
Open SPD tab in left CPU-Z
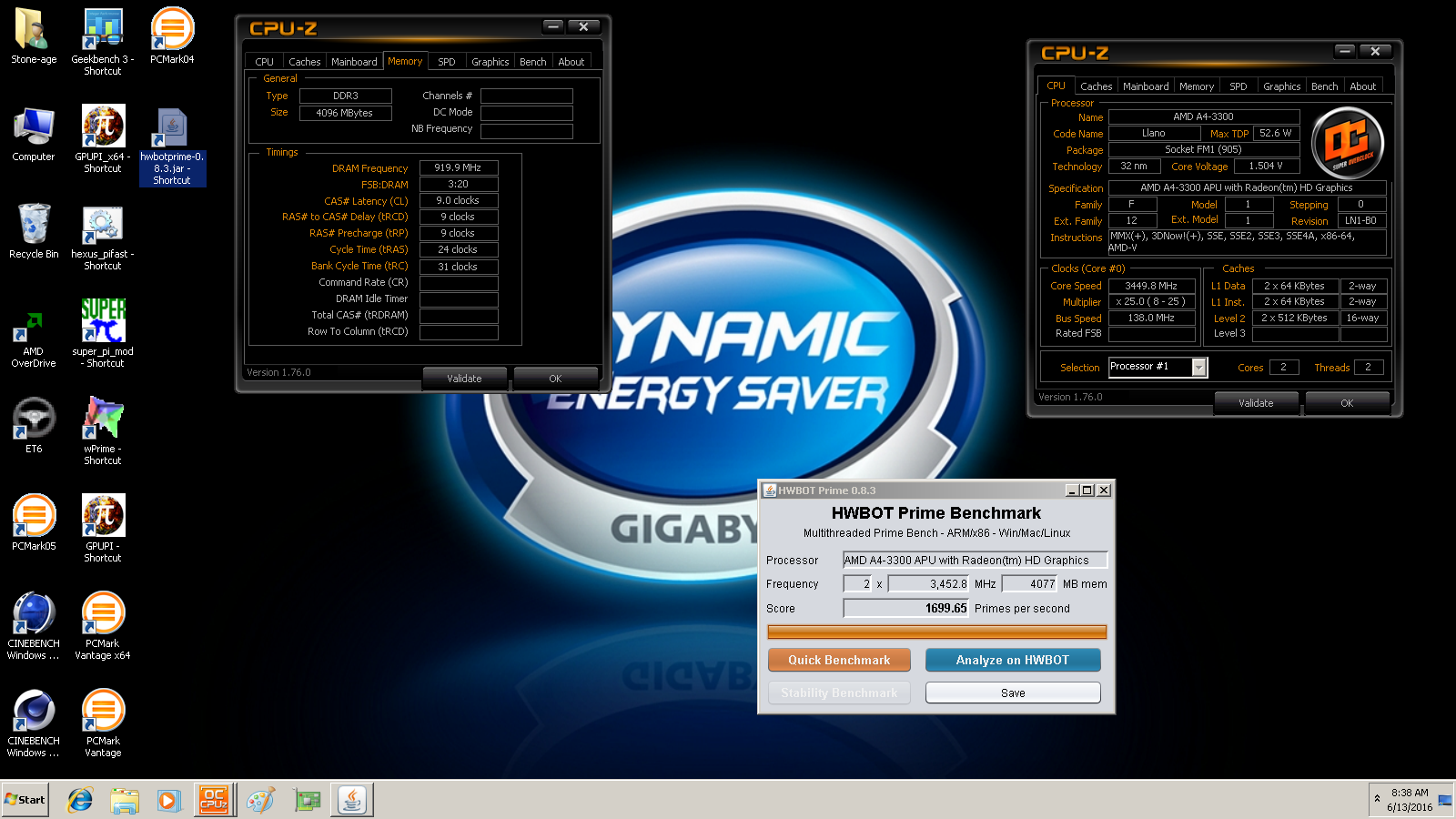pyautogui.click(x=447, y=62)
